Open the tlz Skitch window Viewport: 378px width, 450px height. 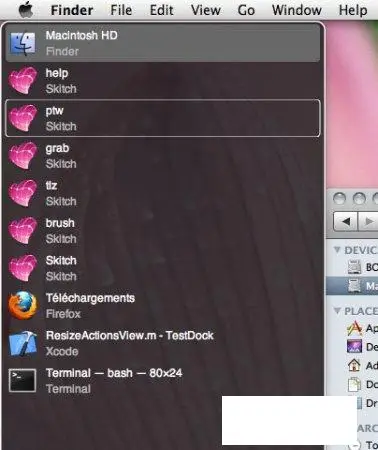pyautogui.click(x=163, y=193)
